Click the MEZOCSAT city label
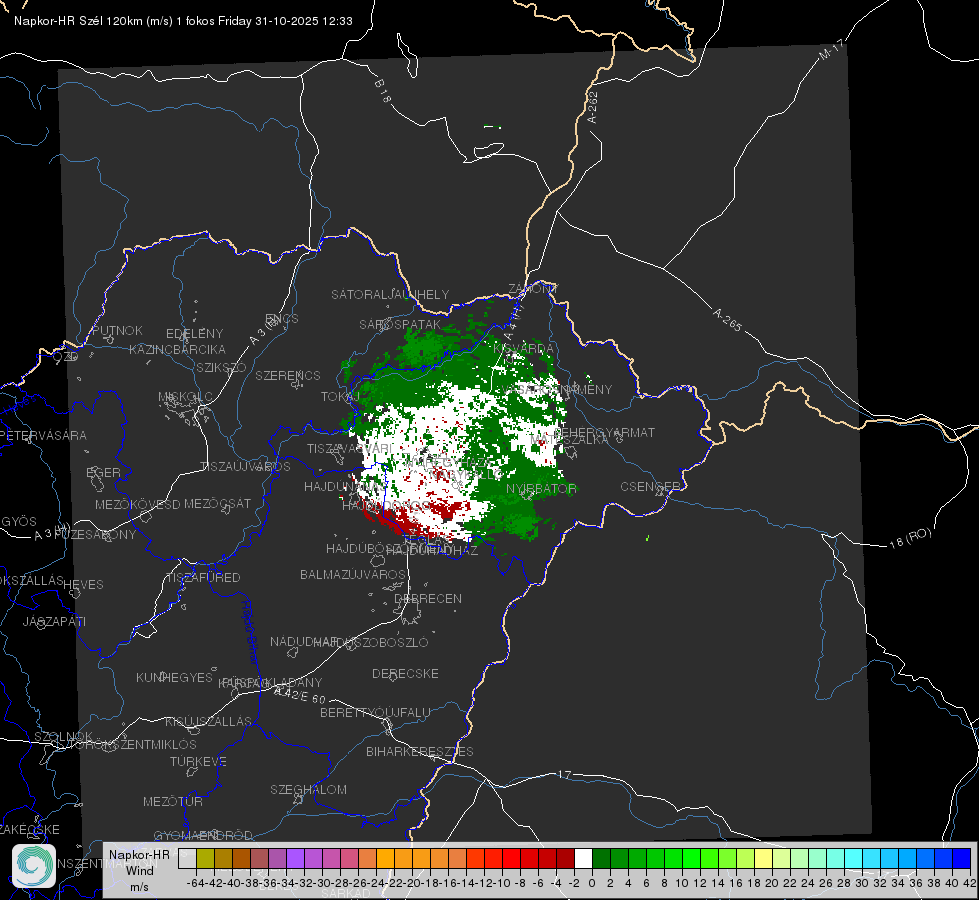The width and height of the screenshot is (979, 900). point(217,503)
